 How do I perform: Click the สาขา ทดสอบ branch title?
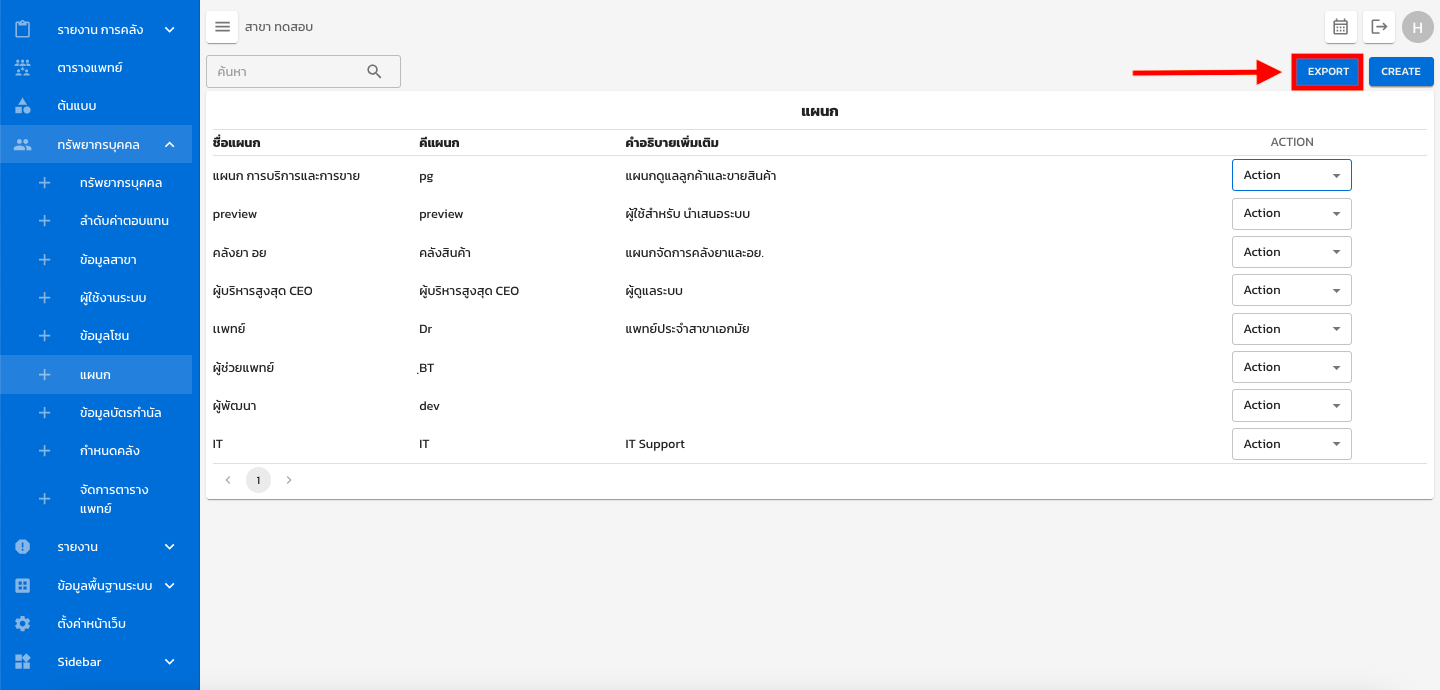(x=279, y=27)
